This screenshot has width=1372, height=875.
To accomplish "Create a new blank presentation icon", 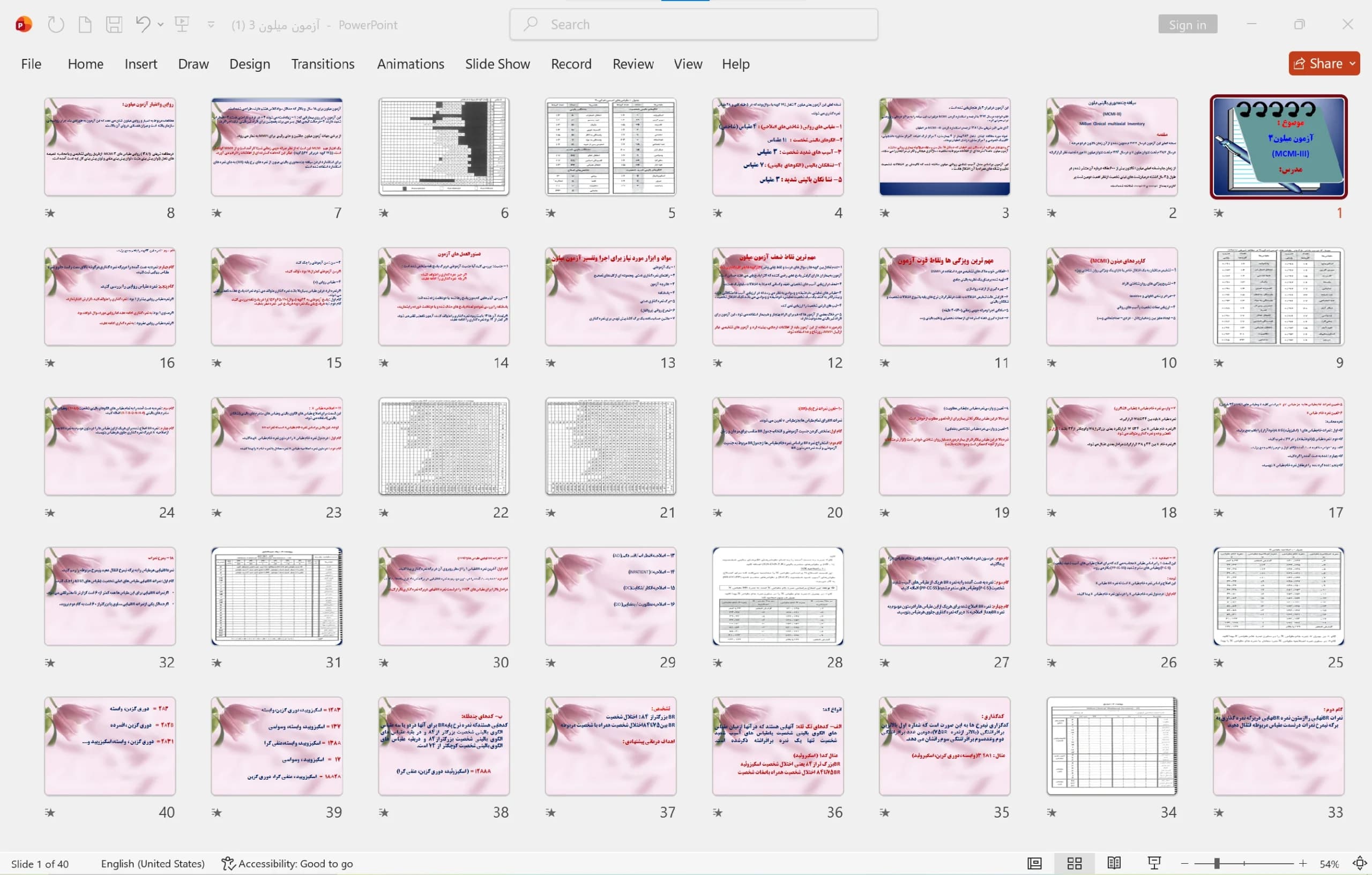I will pyautogui.click(x=85, y=25).
